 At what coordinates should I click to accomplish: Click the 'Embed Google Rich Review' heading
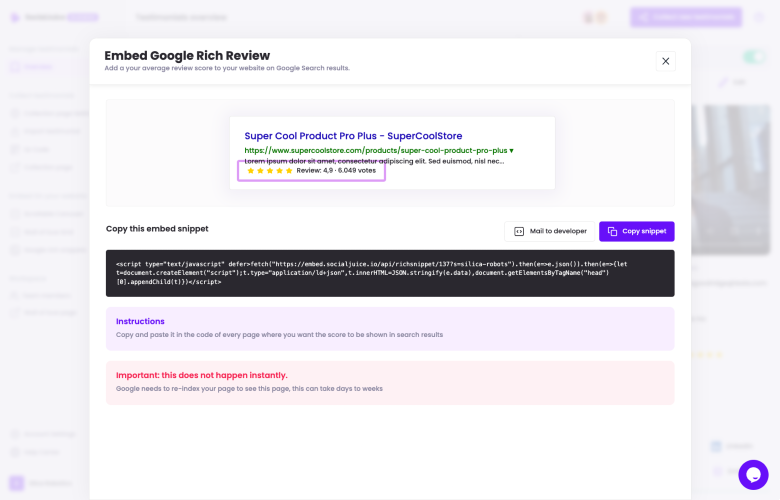(x=187, y=55)
